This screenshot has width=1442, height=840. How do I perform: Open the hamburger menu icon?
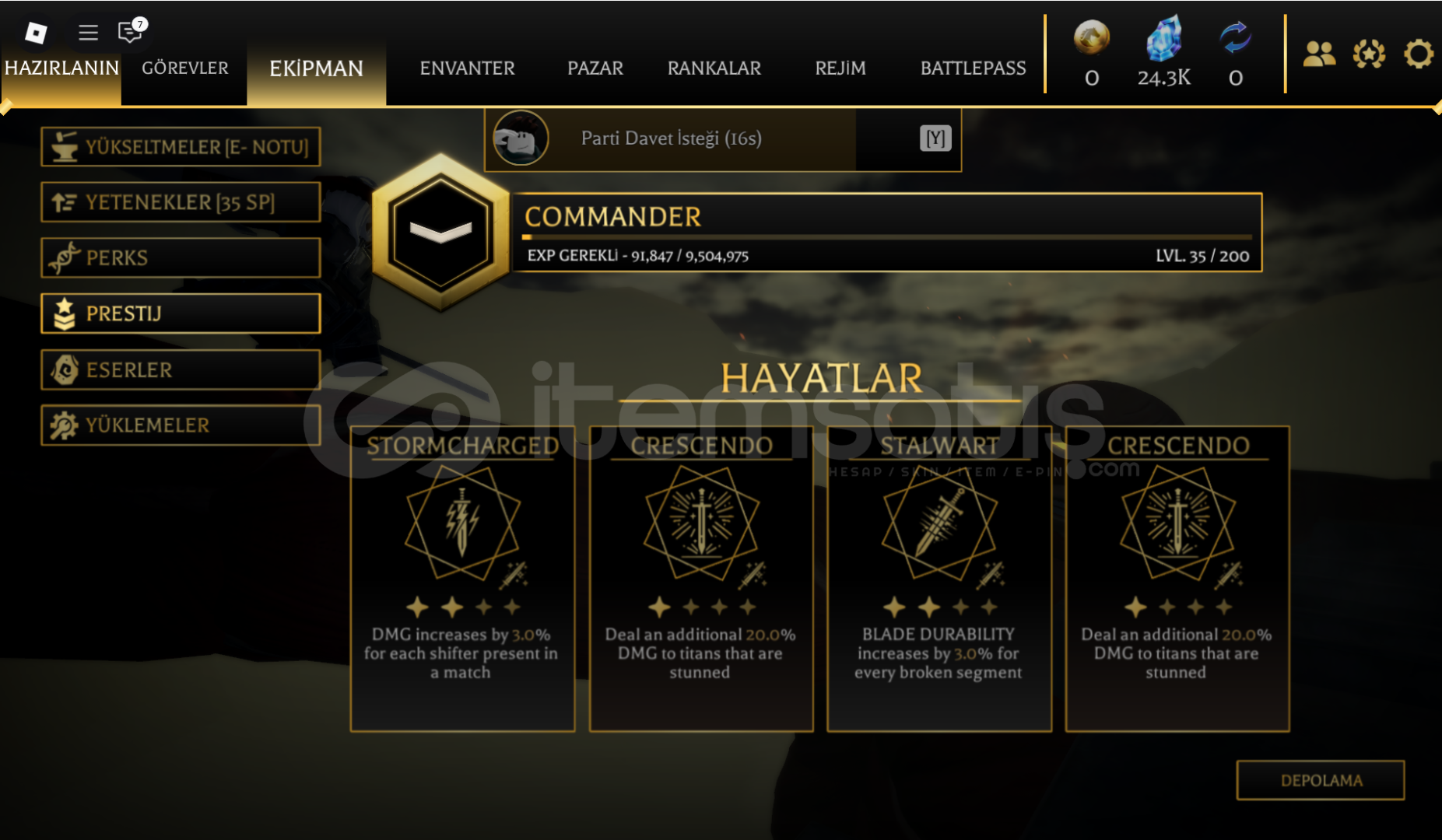click(x=88, y=33)
